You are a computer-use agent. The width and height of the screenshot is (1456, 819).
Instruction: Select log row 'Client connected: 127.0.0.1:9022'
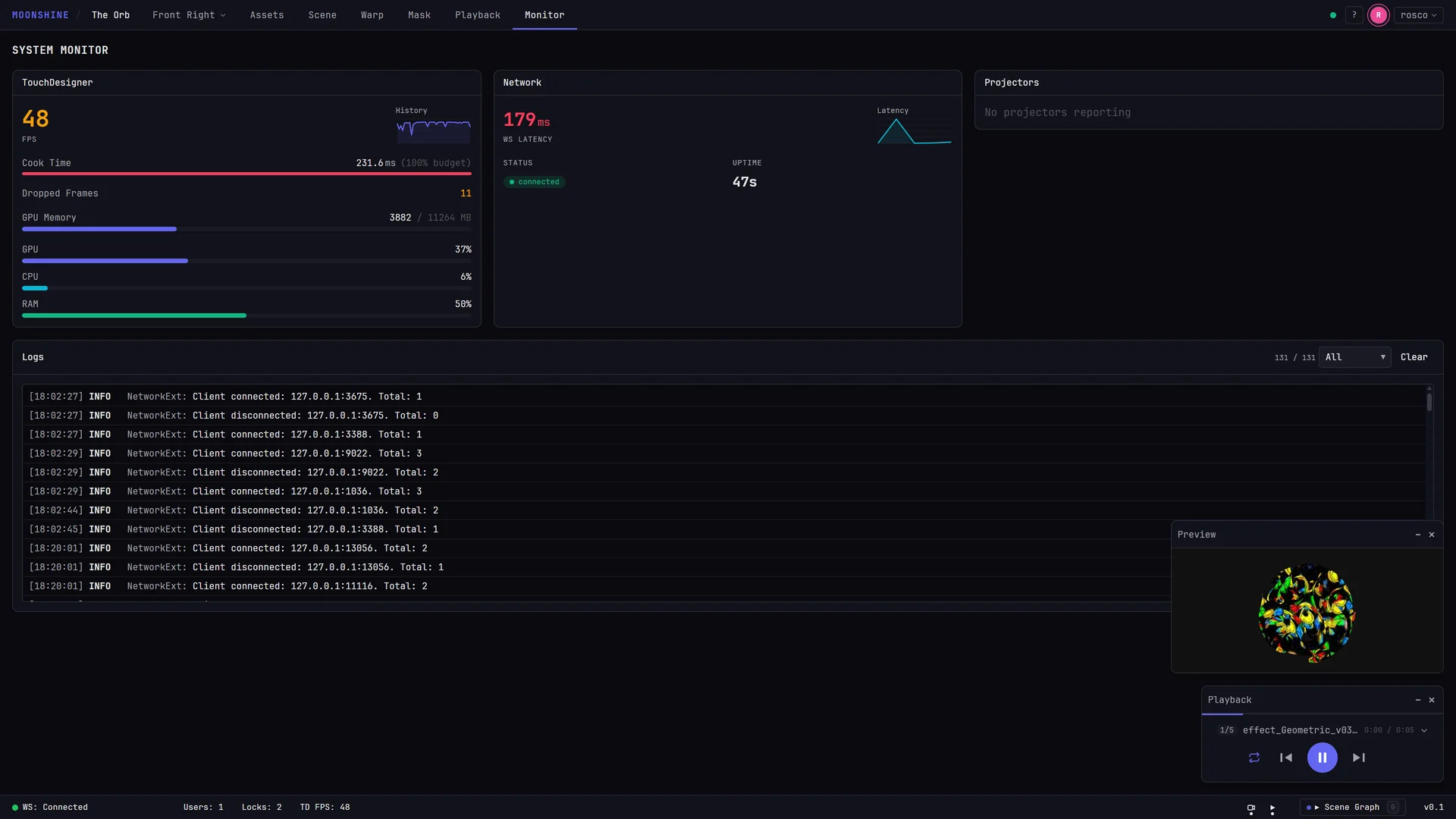click(x=724, y=453)
